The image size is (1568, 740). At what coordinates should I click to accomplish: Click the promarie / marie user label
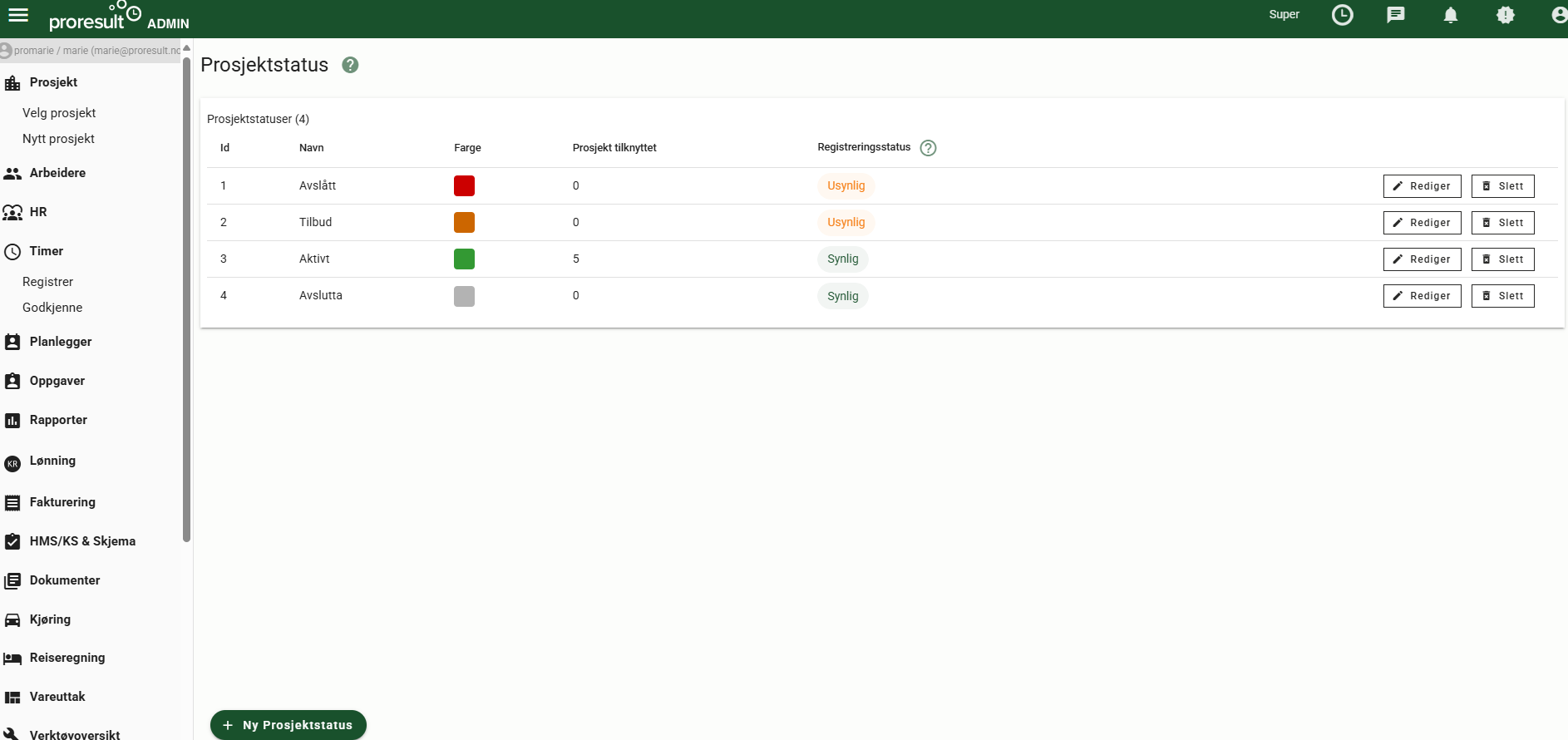point(97,51)
